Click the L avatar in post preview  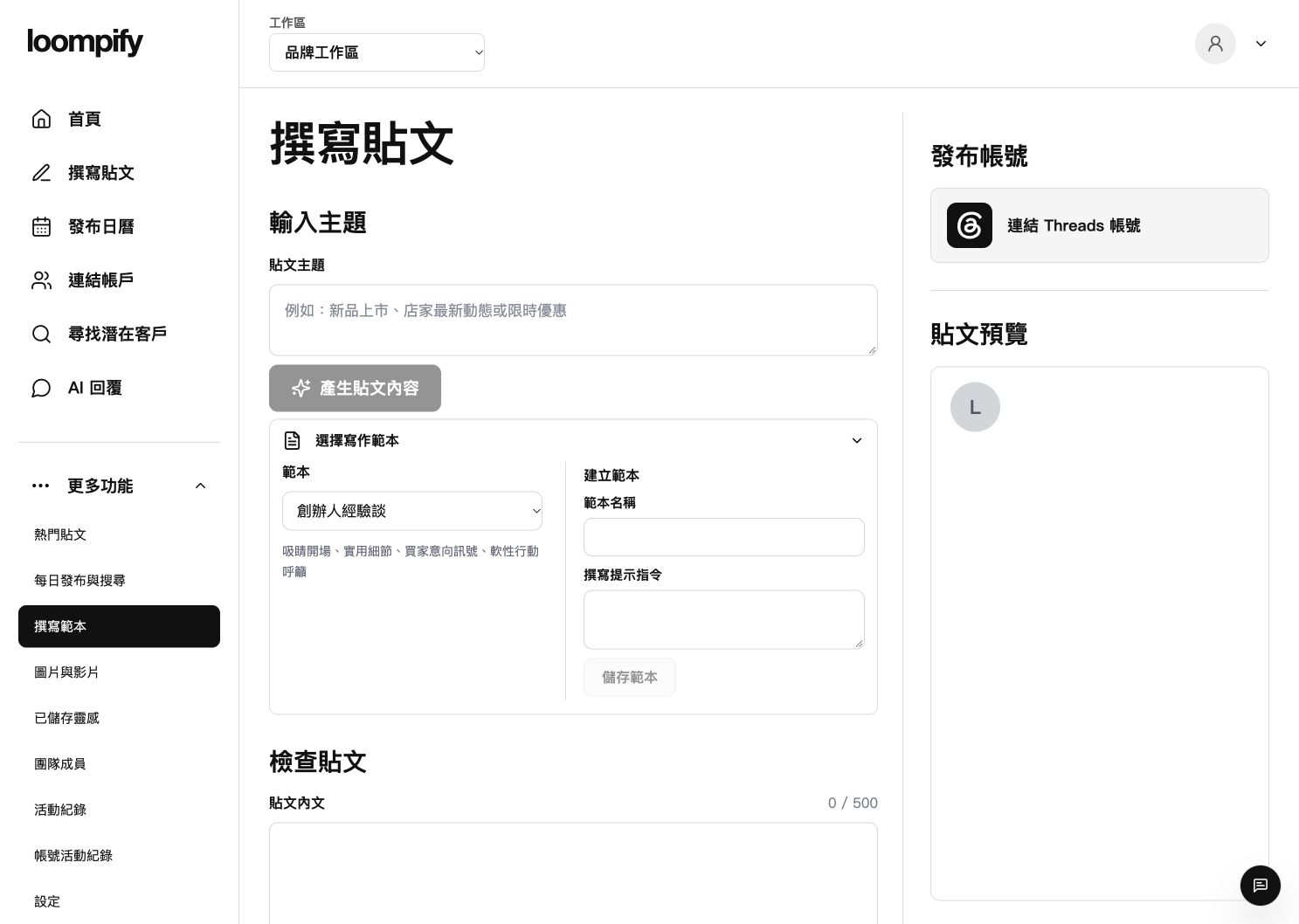coord(975,407)
